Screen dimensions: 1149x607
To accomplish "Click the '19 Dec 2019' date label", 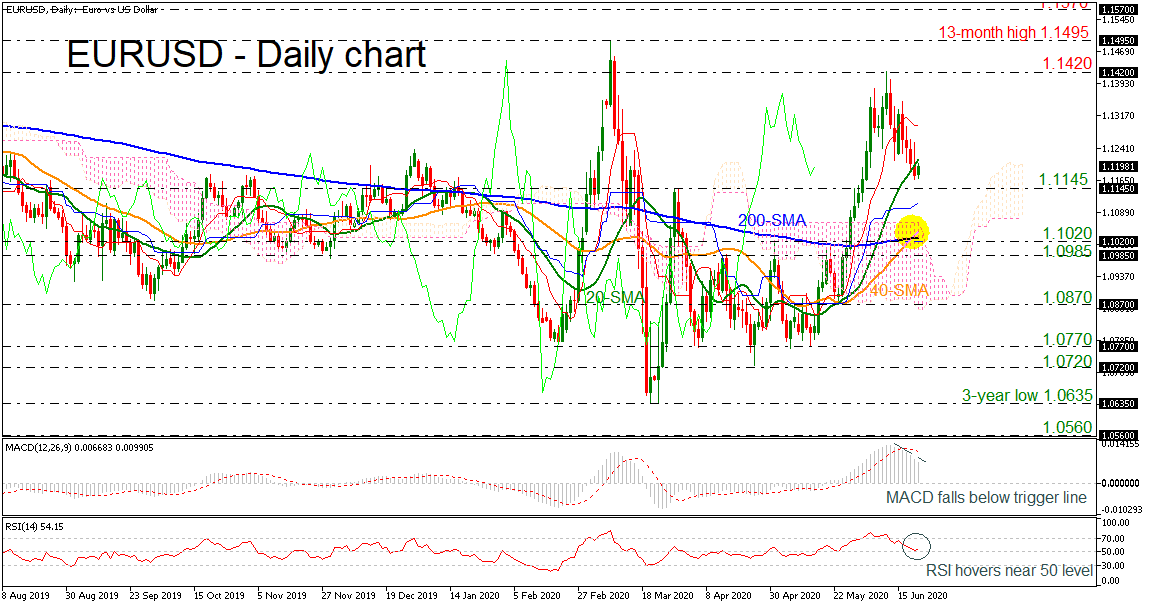I will 412,596.
